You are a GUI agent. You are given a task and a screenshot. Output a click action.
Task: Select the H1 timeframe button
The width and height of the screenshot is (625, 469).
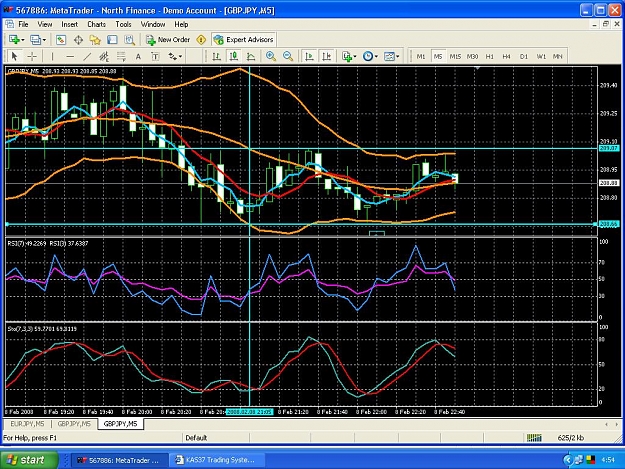pyautogui.click(x=489, y=57)
